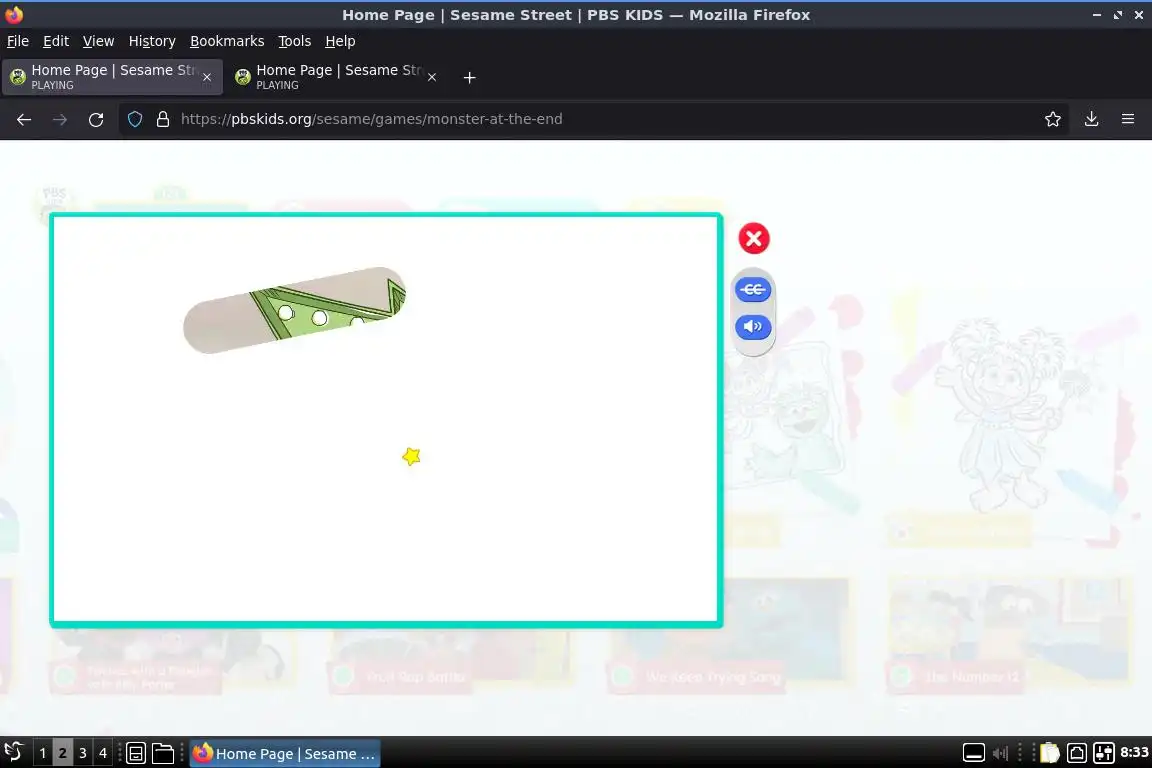Open the Tools menu

(x=295, y=41)
